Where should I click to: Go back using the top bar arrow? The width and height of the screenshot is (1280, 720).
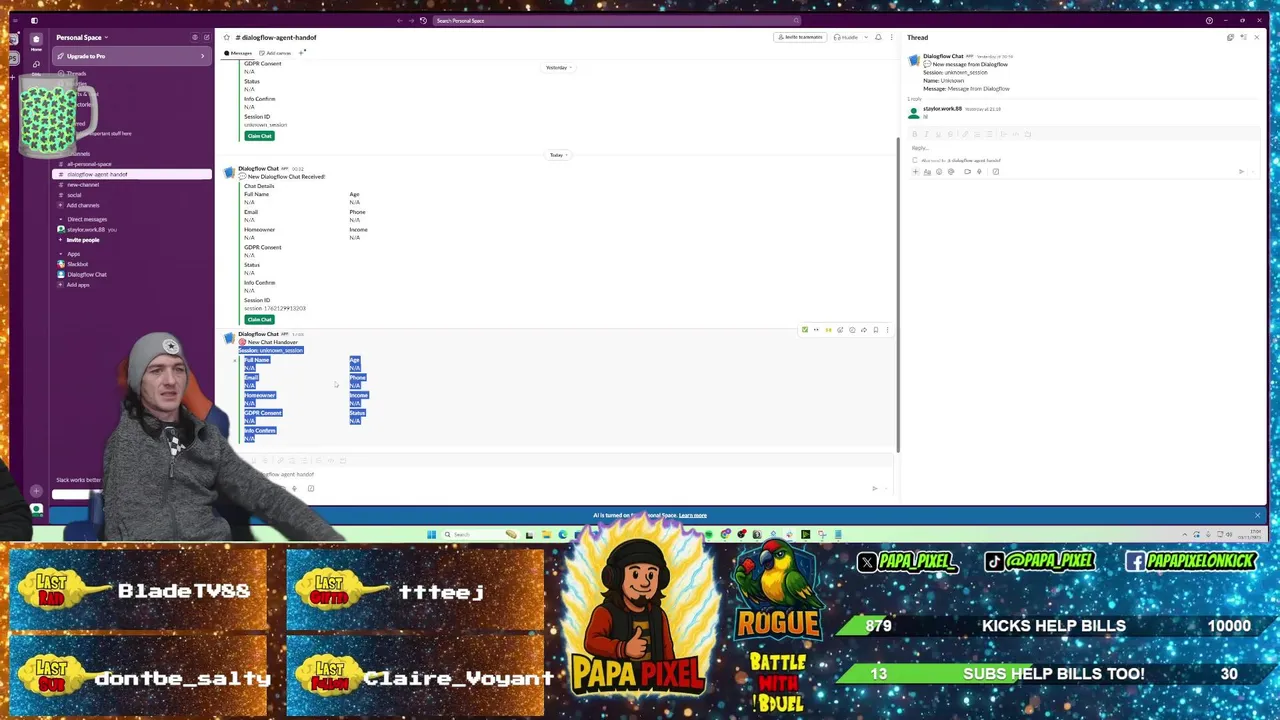coord(400,20)
